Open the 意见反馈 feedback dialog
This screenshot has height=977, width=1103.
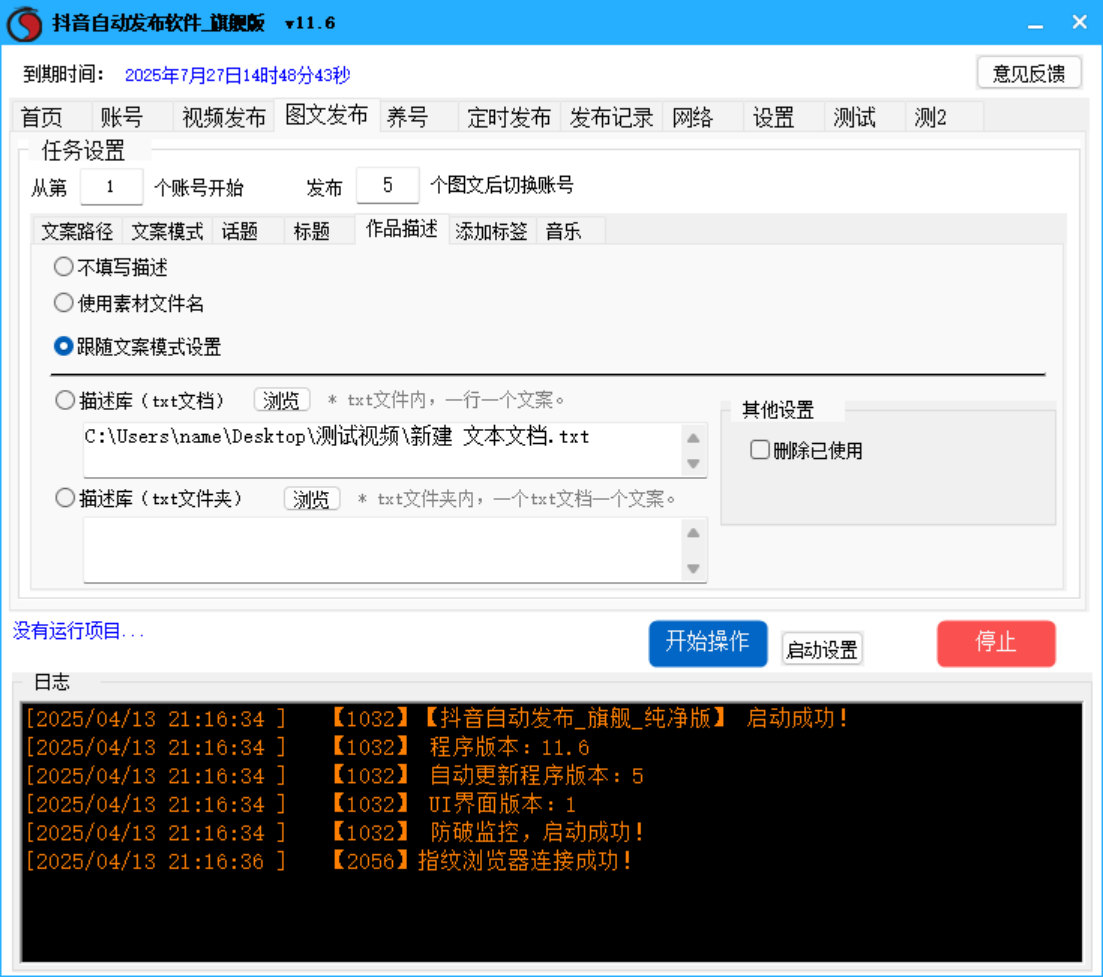click(x=1028, y=73)
